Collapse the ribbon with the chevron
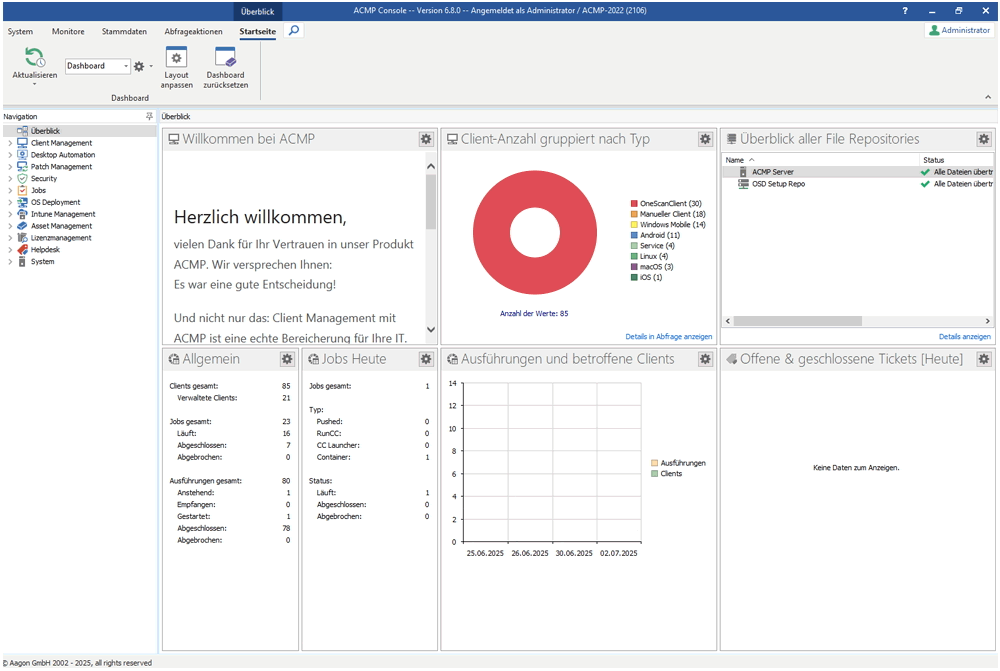The height and width of the screenshot is (671, 1000). click(x=988, y=97)
